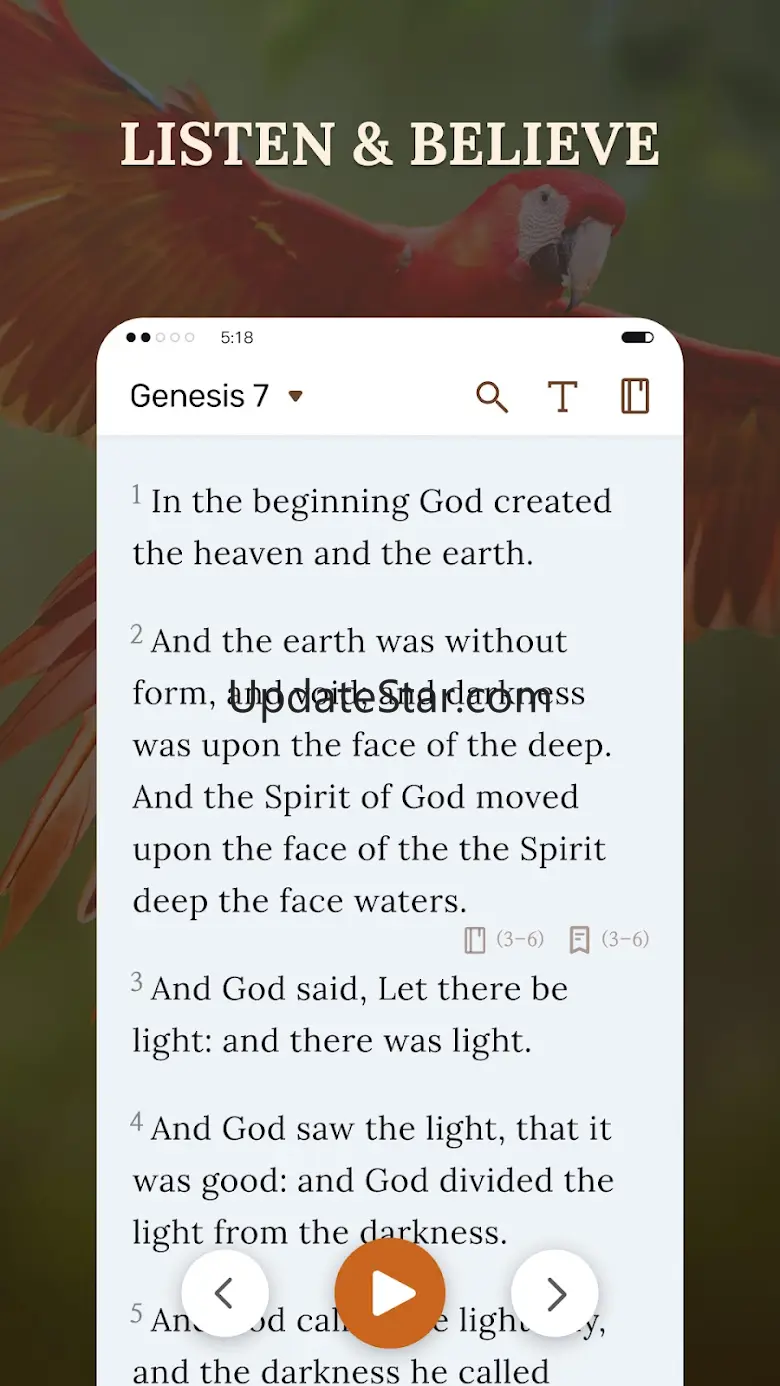Image resolution: width=780 pixels, height=1386 pixels.
Task: Click the 5:18 clock in status bar
Action: [x=237, y=338]
